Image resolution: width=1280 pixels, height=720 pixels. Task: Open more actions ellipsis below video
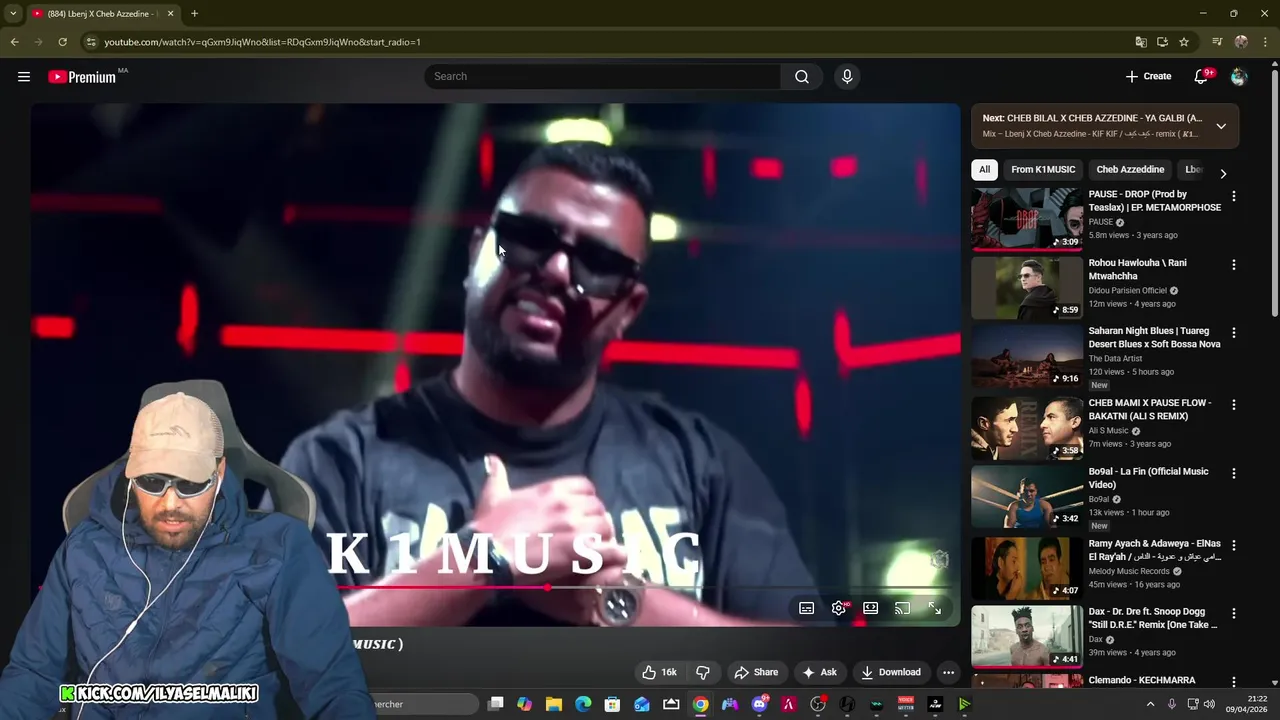point(948,672)
